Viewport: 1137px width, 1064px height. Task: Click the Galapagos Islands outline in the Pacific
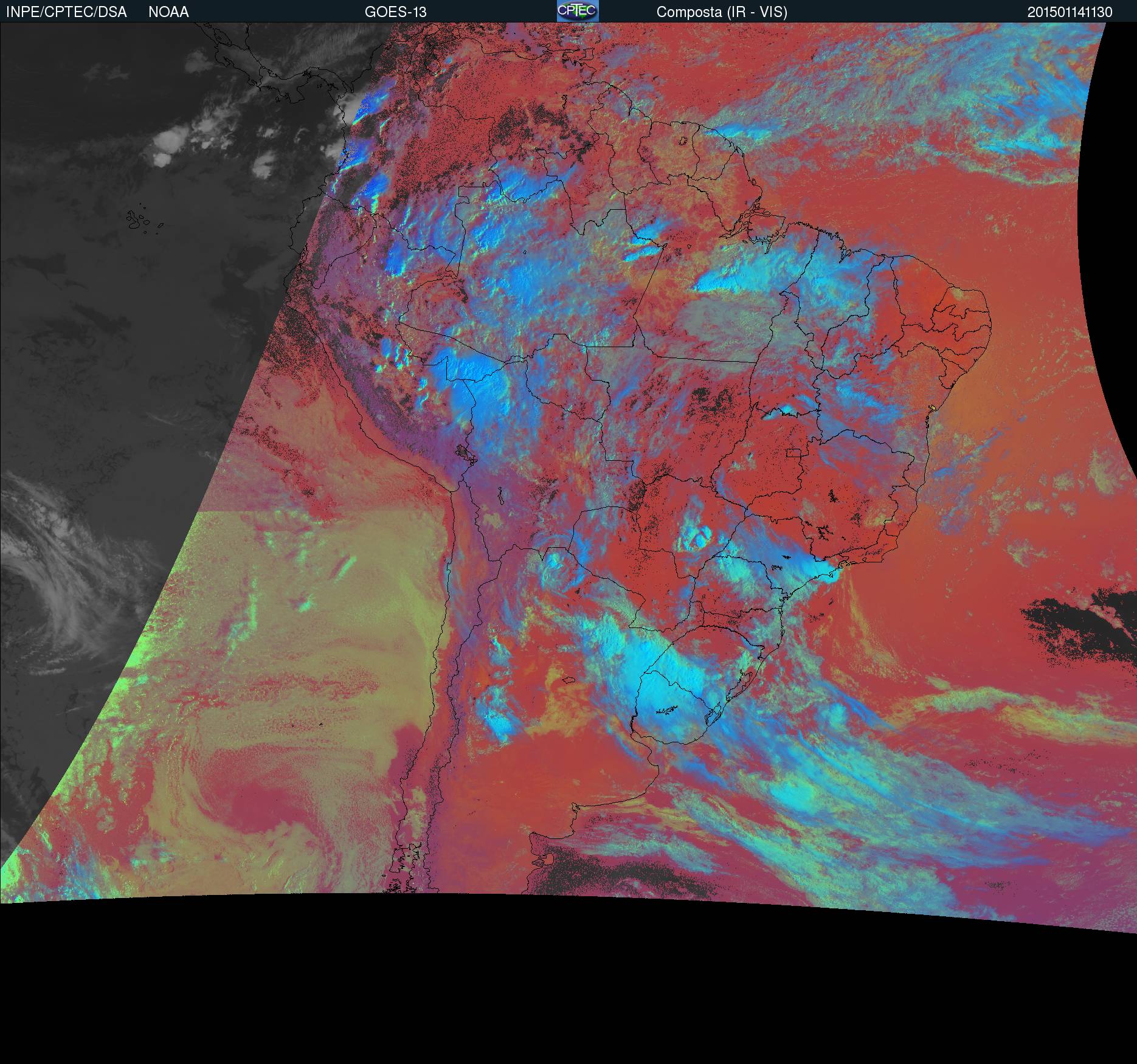click(x=141, y=220)
